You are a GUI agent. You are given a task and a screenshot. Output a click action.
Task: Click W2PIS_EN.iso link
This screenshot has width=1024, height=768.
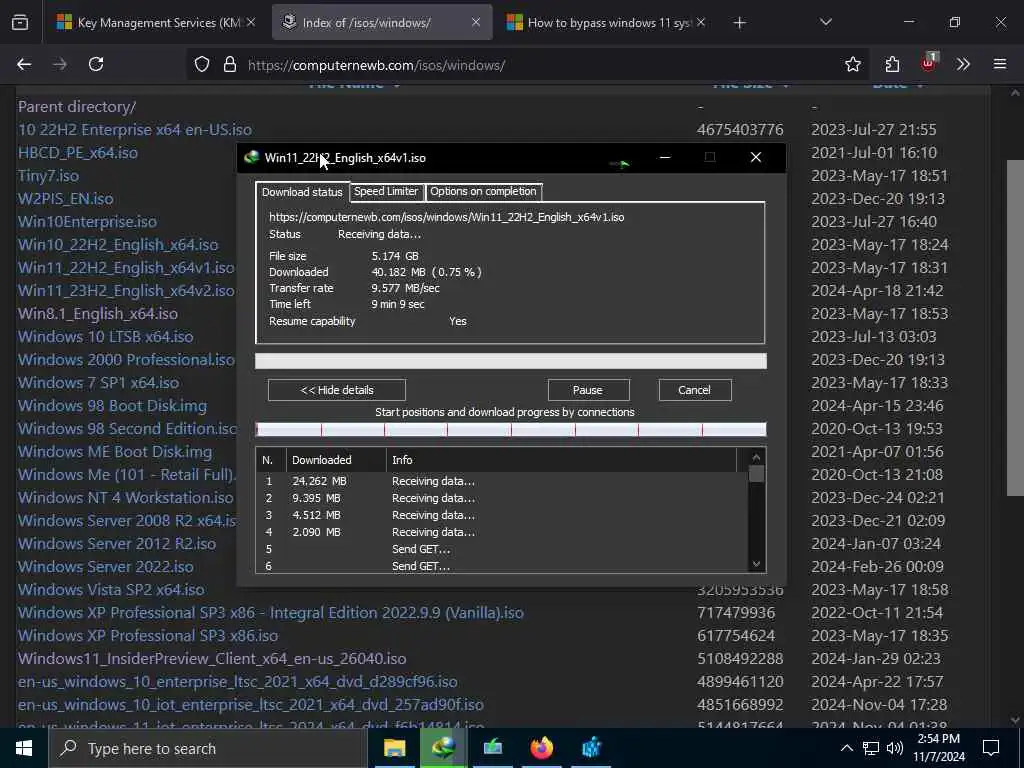tap(65, 199)
